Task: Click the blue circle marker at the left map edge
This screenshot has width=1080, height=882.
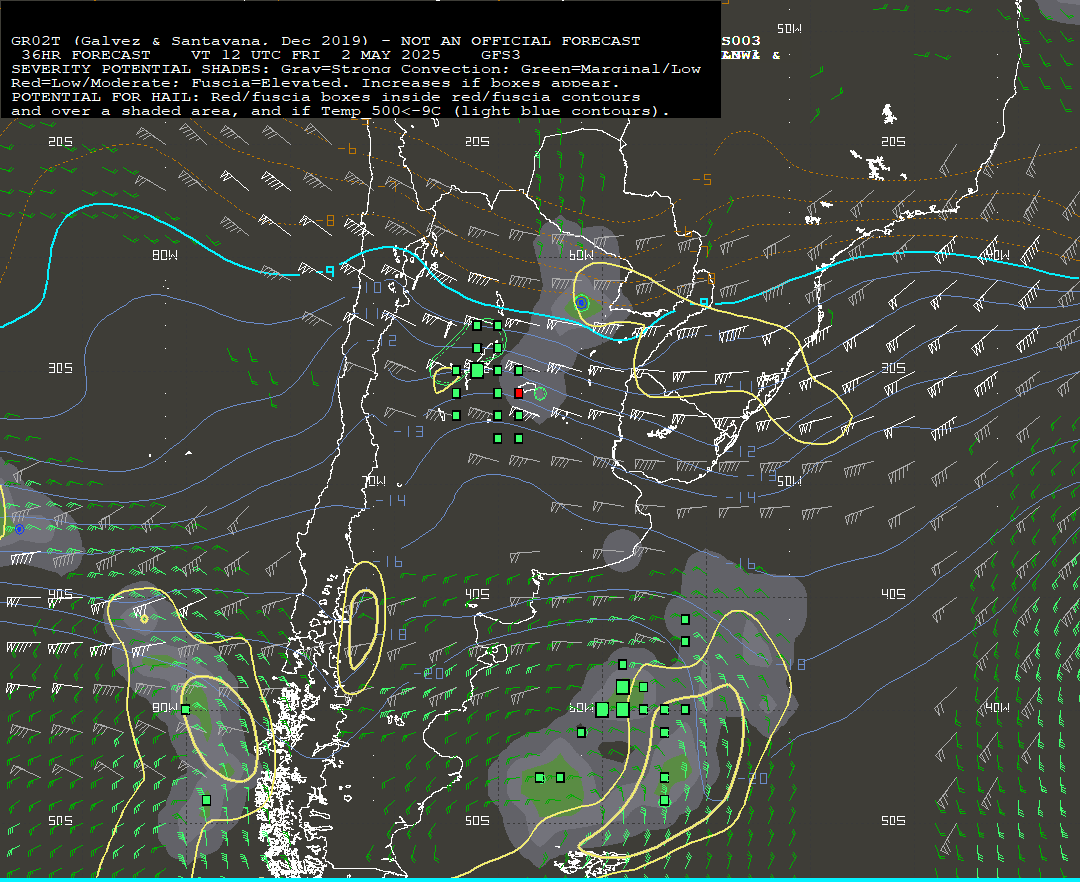Action: pos(19,529)
